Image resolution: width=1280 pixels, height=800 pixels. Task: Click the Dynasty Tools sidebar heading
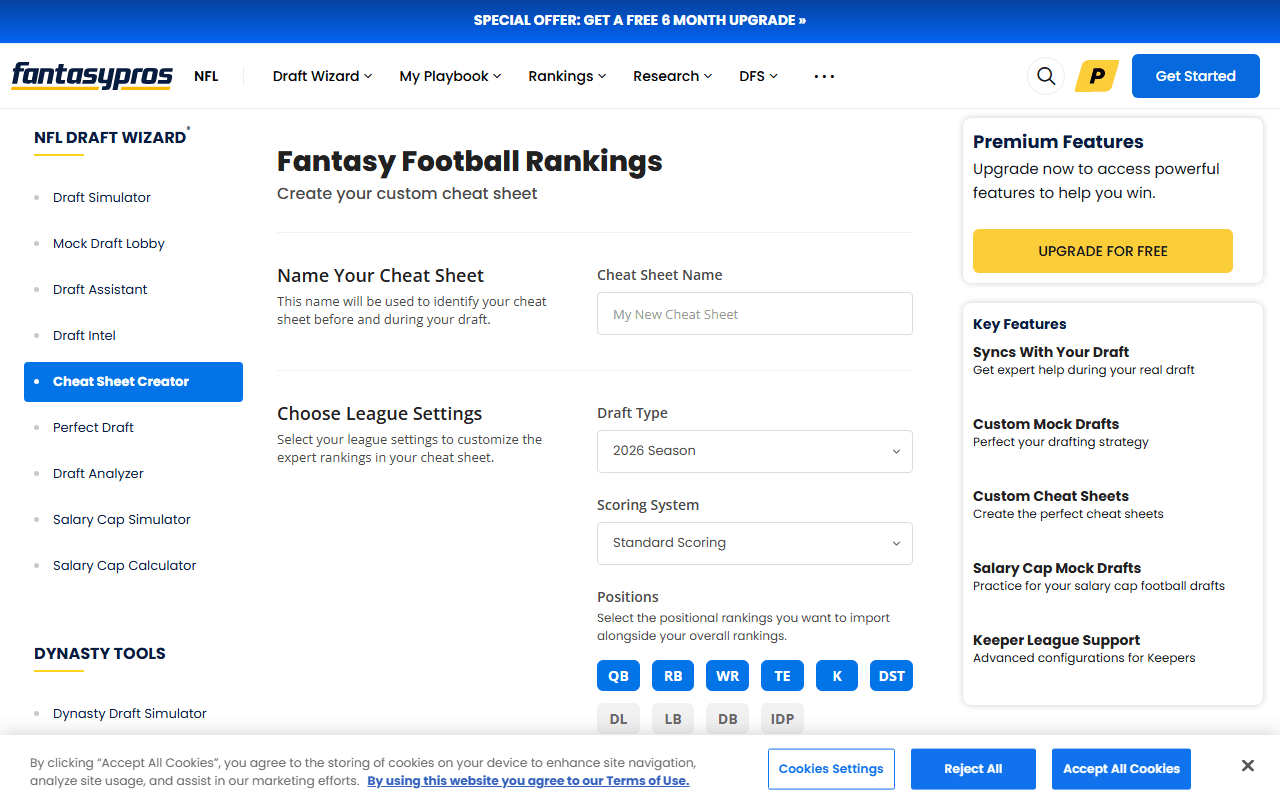tap(100, 653)
